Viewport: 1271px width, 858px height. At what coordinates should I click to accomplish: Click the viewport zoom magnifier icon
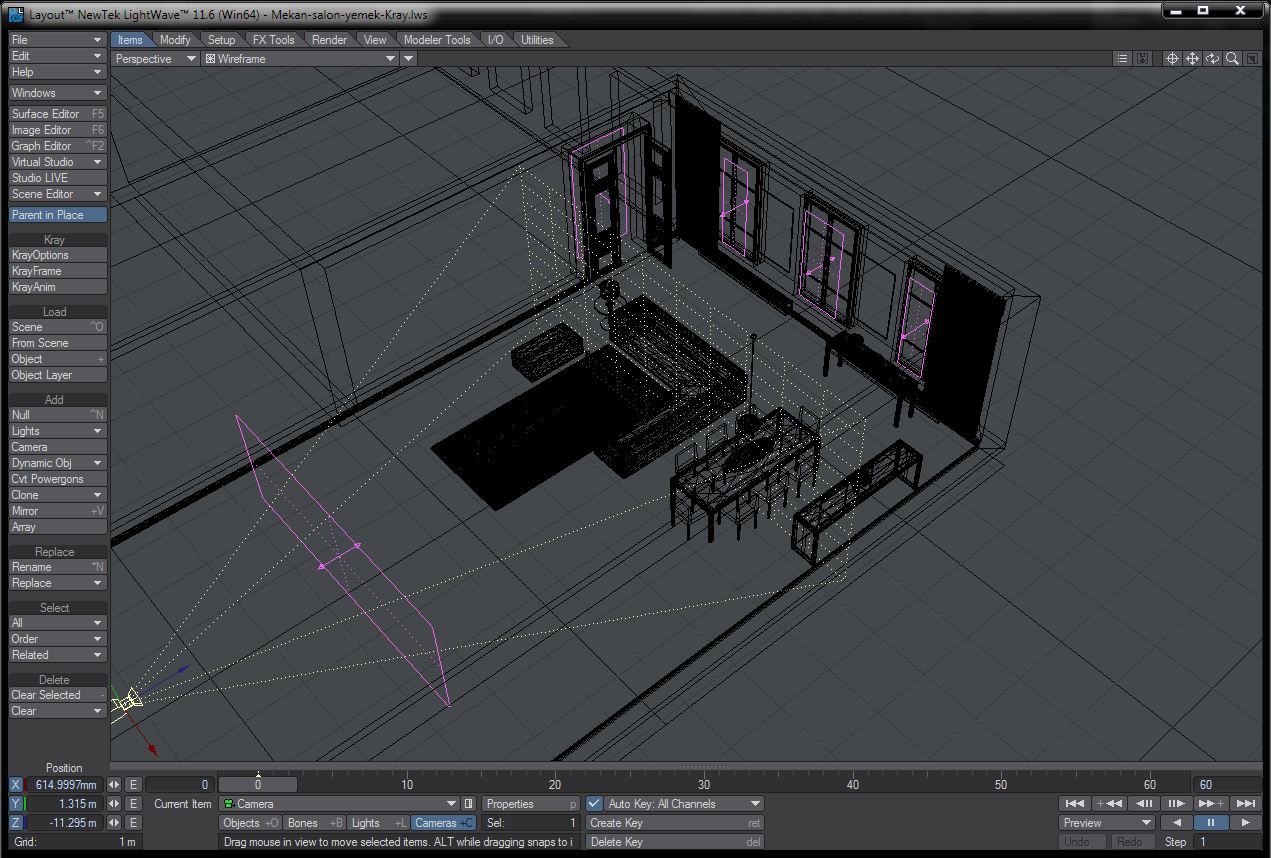coord(1232,59)
